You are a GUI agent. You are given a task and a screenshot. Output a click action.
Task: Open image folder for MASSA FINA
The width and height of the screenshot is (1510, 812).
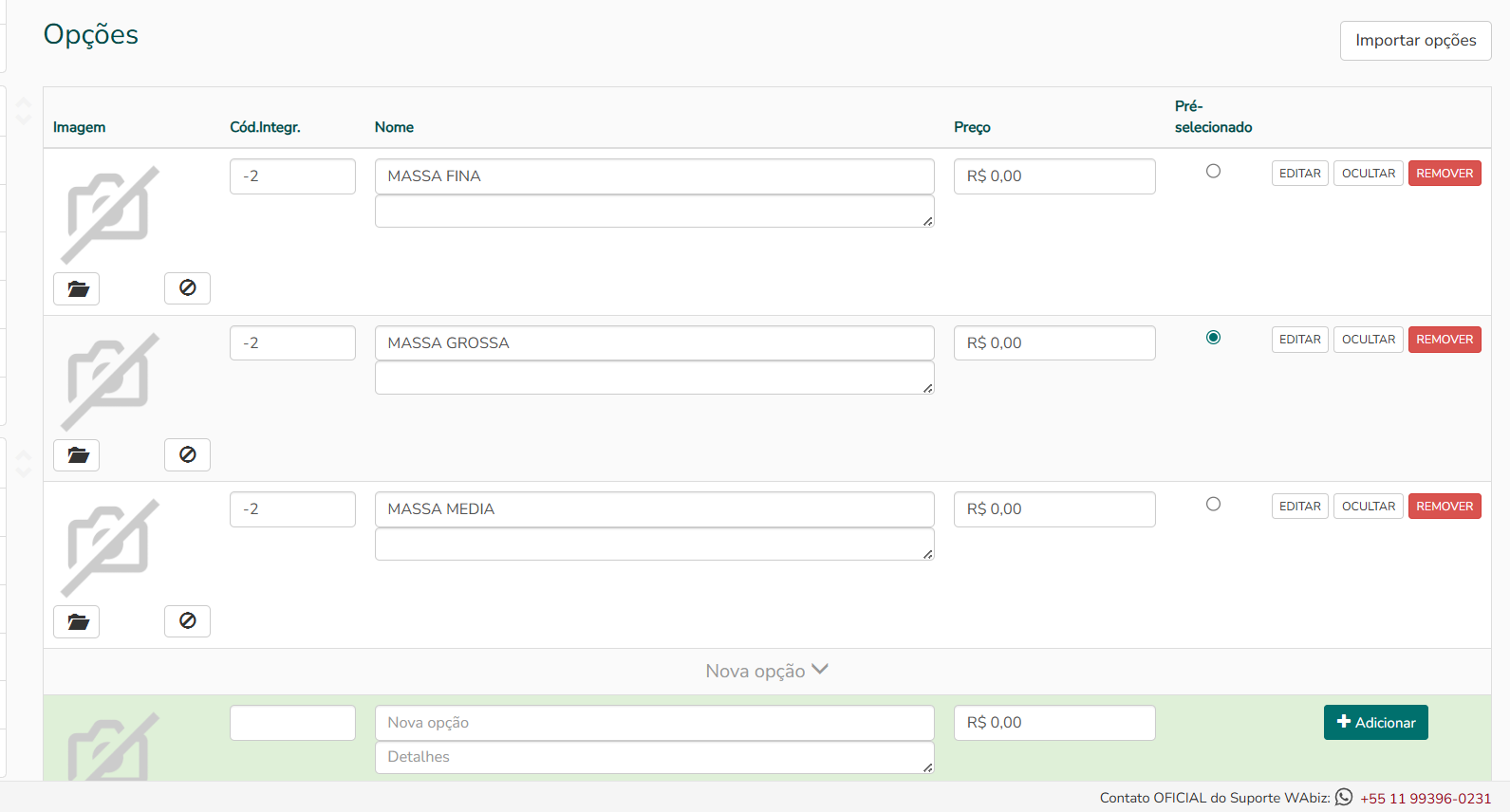click(x=77, y=288)
